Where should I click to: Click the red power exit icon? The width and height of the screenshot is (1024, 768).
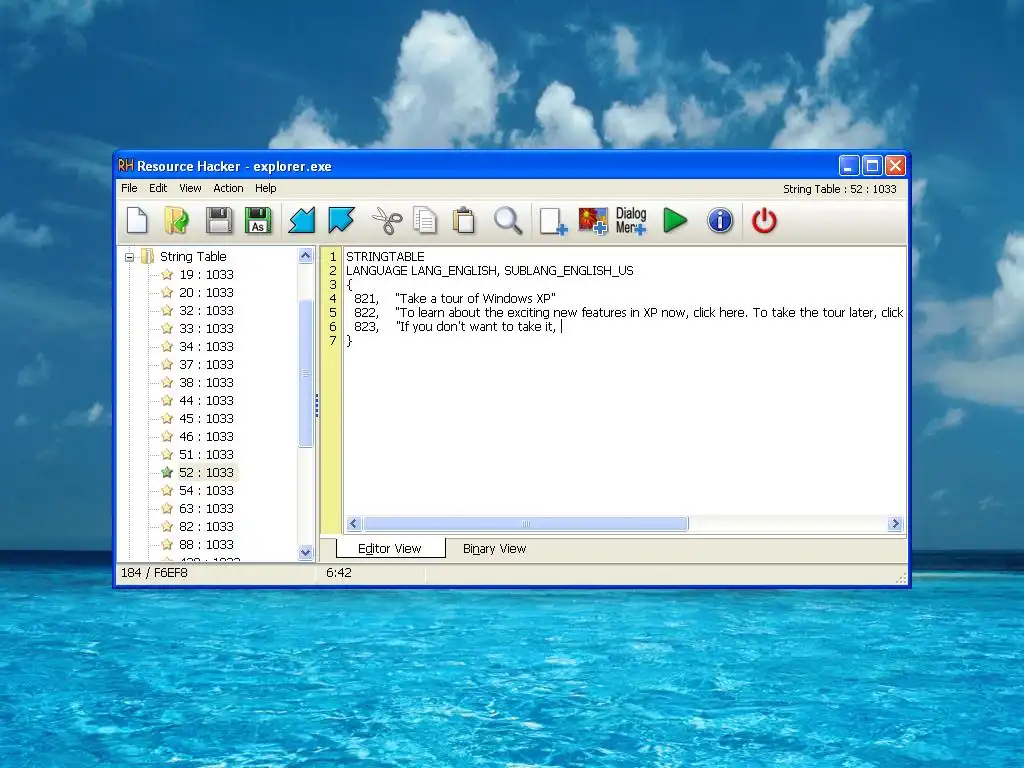(764, 220)
